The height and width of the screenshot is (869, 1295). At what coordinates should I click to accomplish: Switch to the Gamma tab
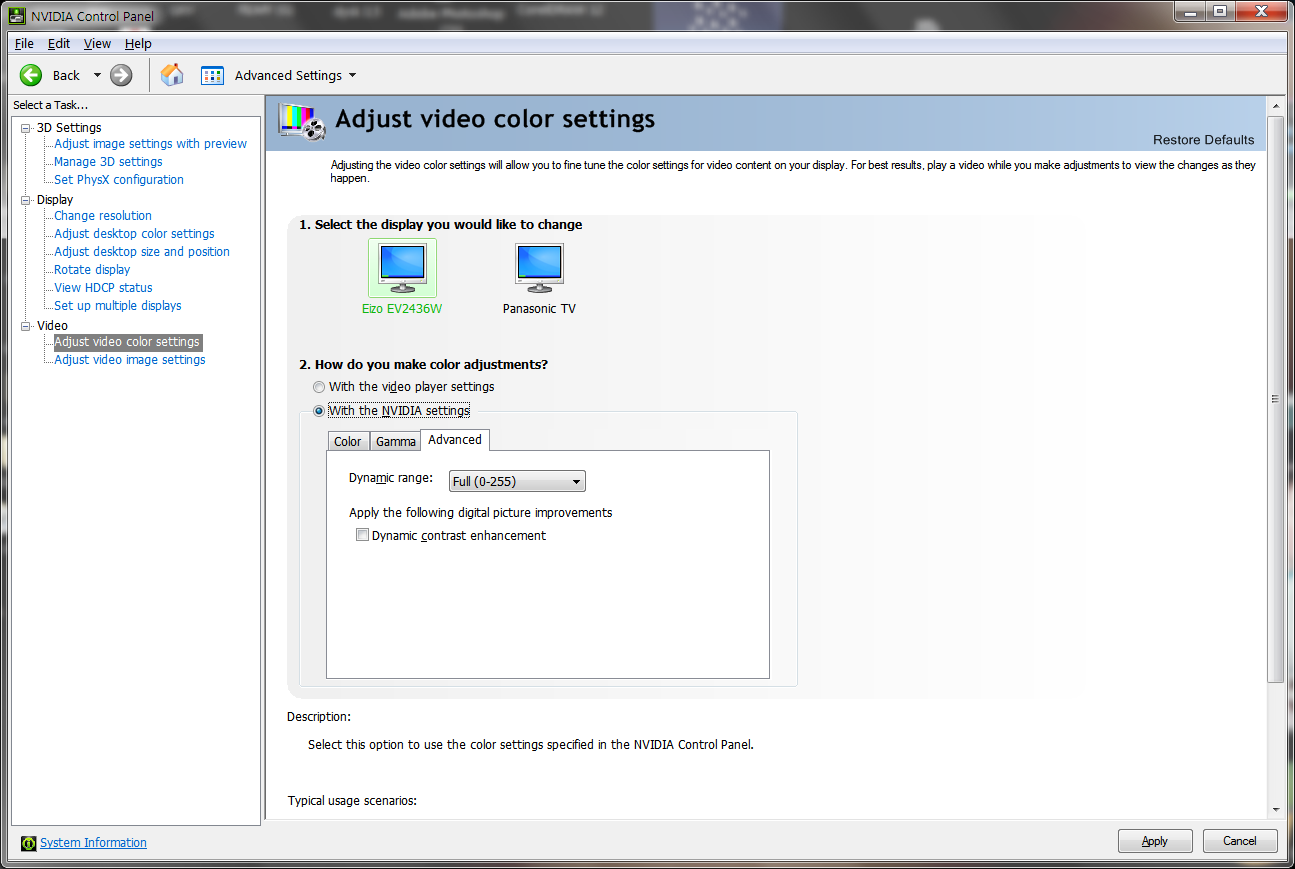click(395, 442)
